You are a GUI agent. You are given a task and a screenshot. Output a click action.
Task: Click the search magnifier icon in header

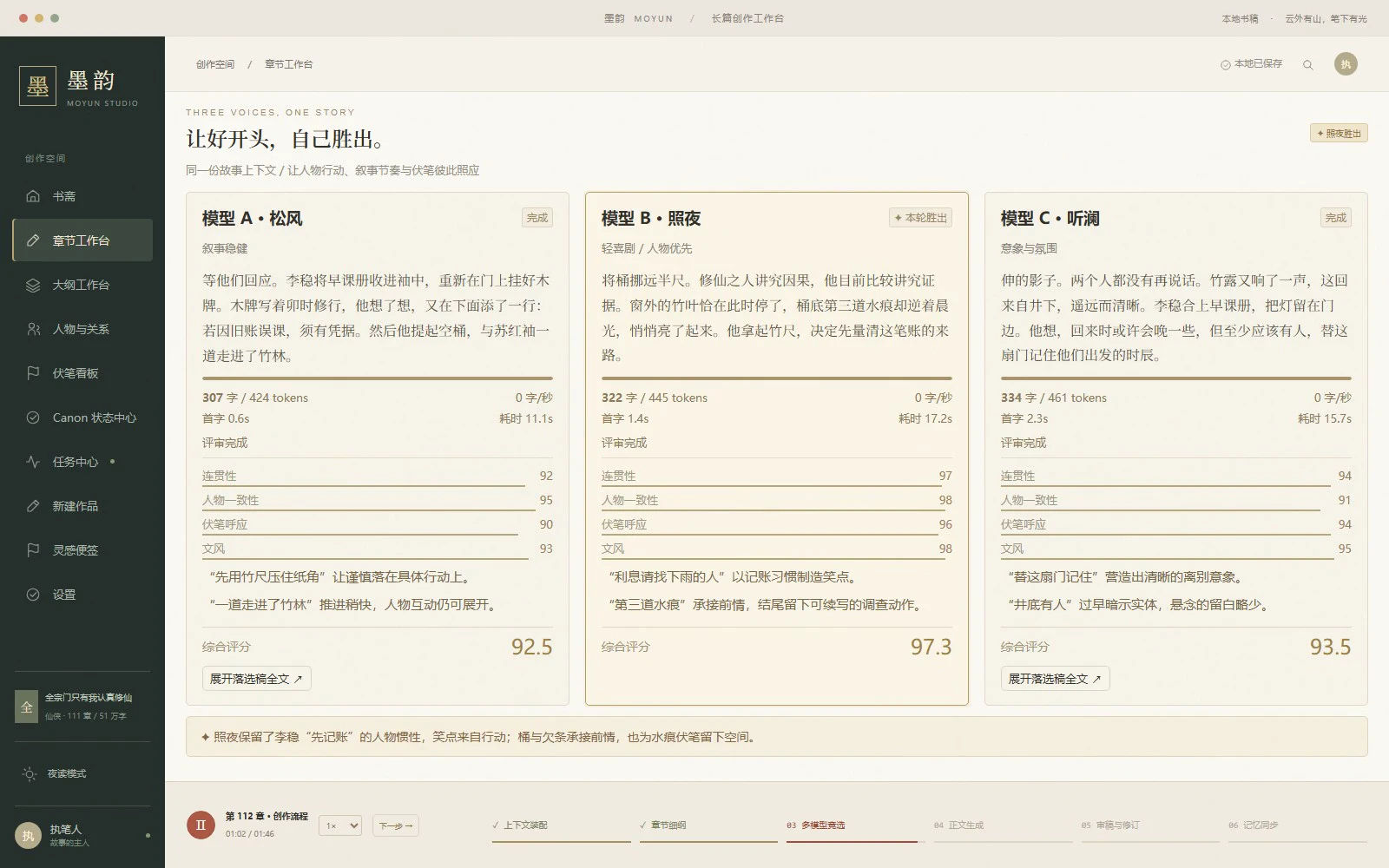[1307, 65]
